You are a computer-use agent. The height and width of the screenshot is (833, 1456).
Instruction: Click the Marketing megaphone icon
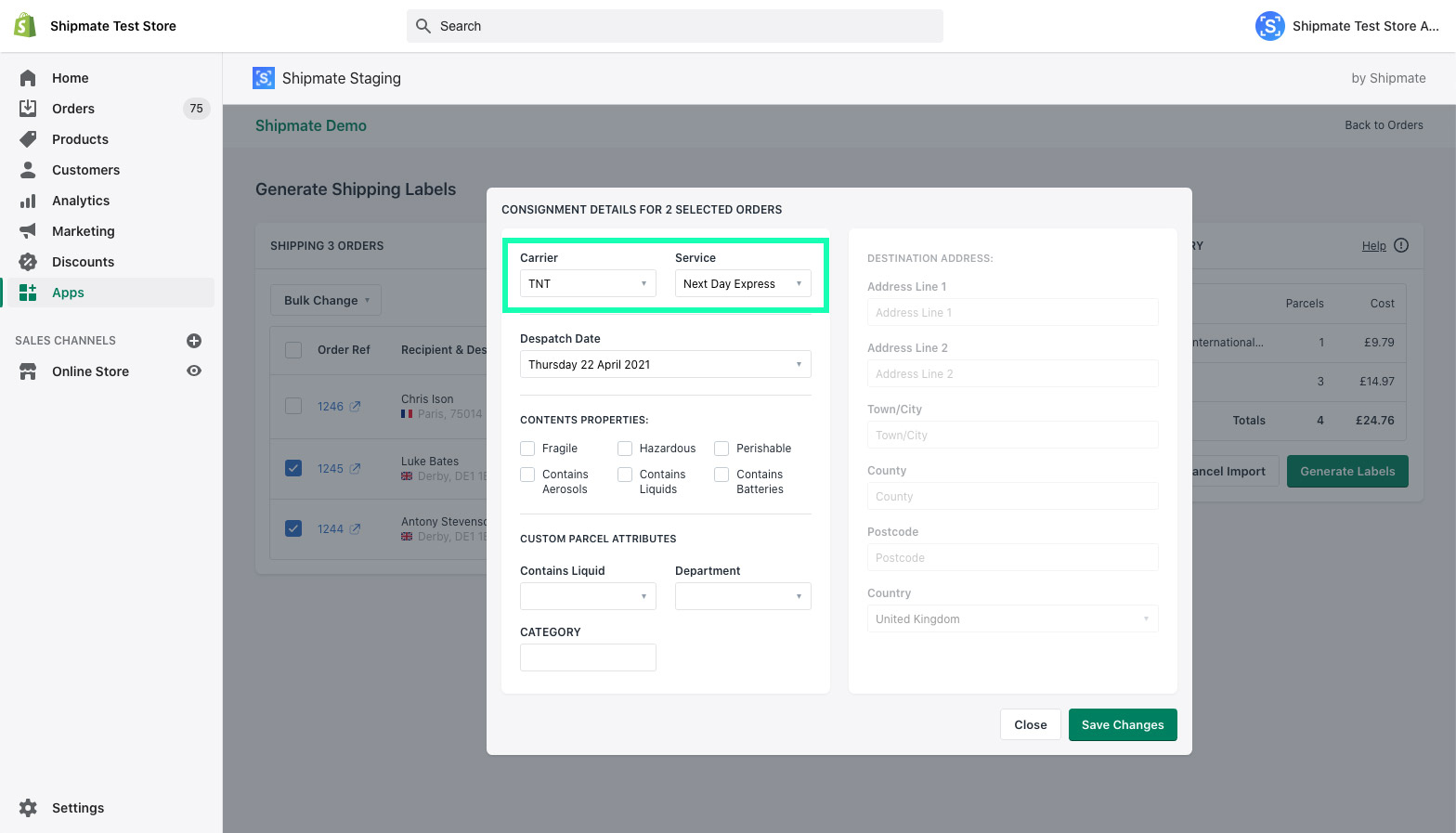28,231
